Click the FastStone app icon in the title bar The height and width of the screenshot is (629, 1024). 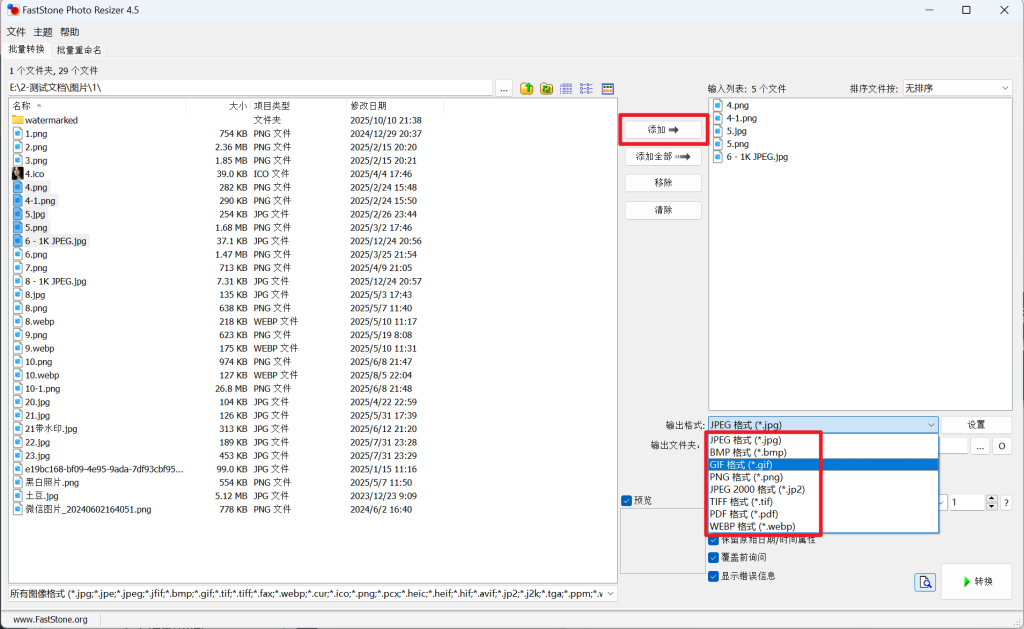click(x=13, y=10)
